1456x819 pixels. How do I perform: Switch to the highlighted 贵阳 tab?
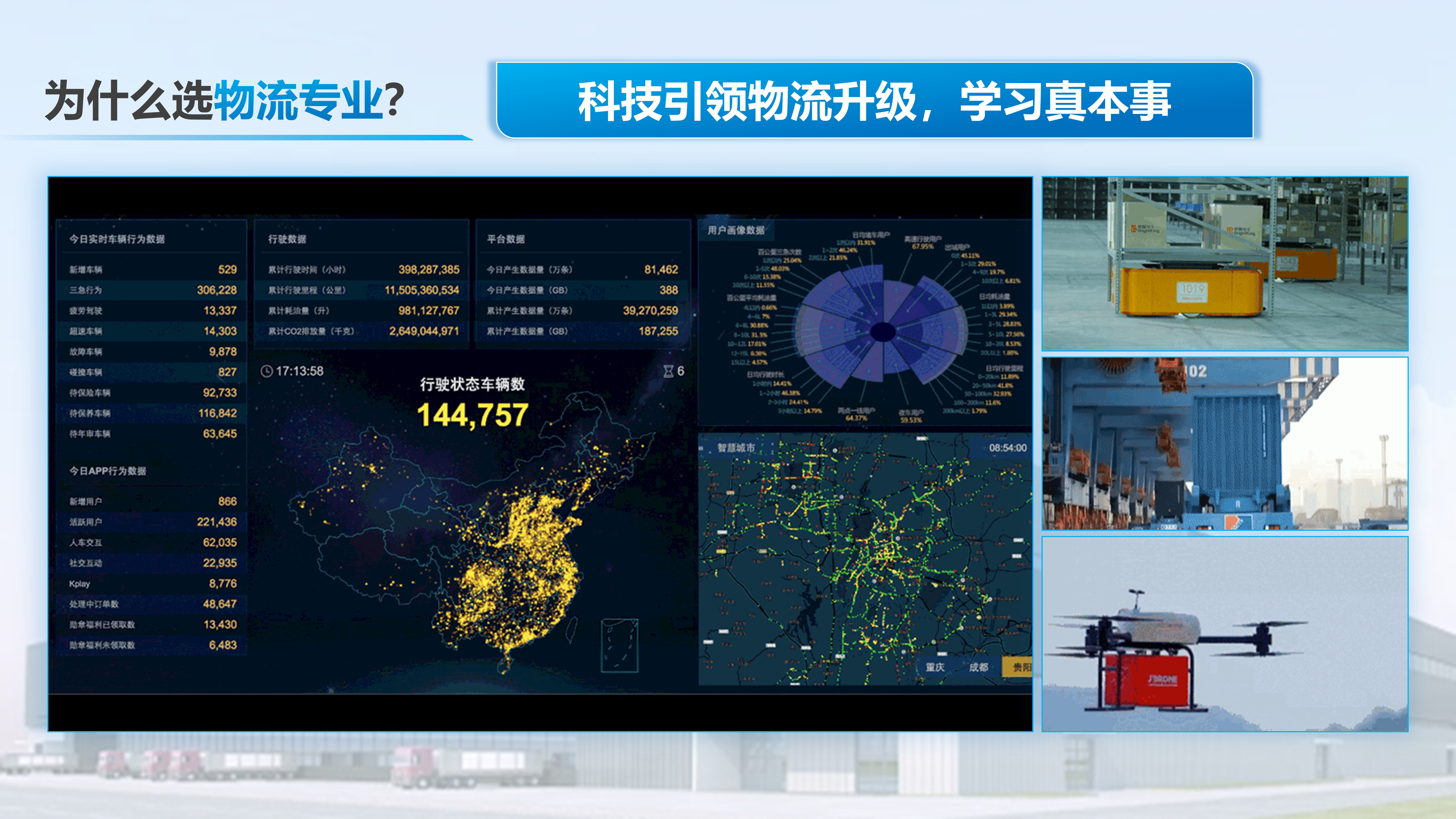coord(1019,667)
